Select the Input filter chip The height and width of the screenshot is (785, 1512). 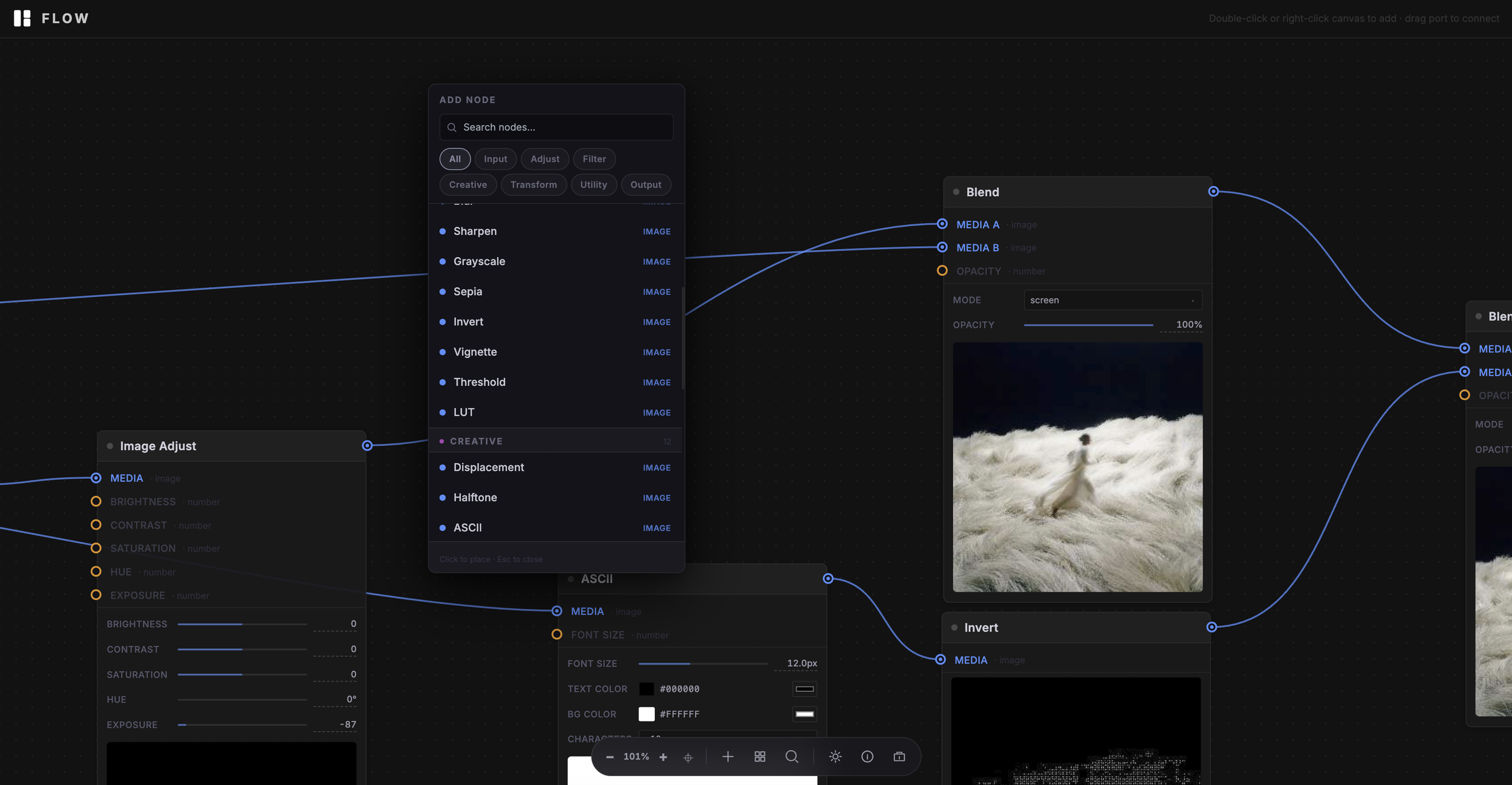point(495,159)
